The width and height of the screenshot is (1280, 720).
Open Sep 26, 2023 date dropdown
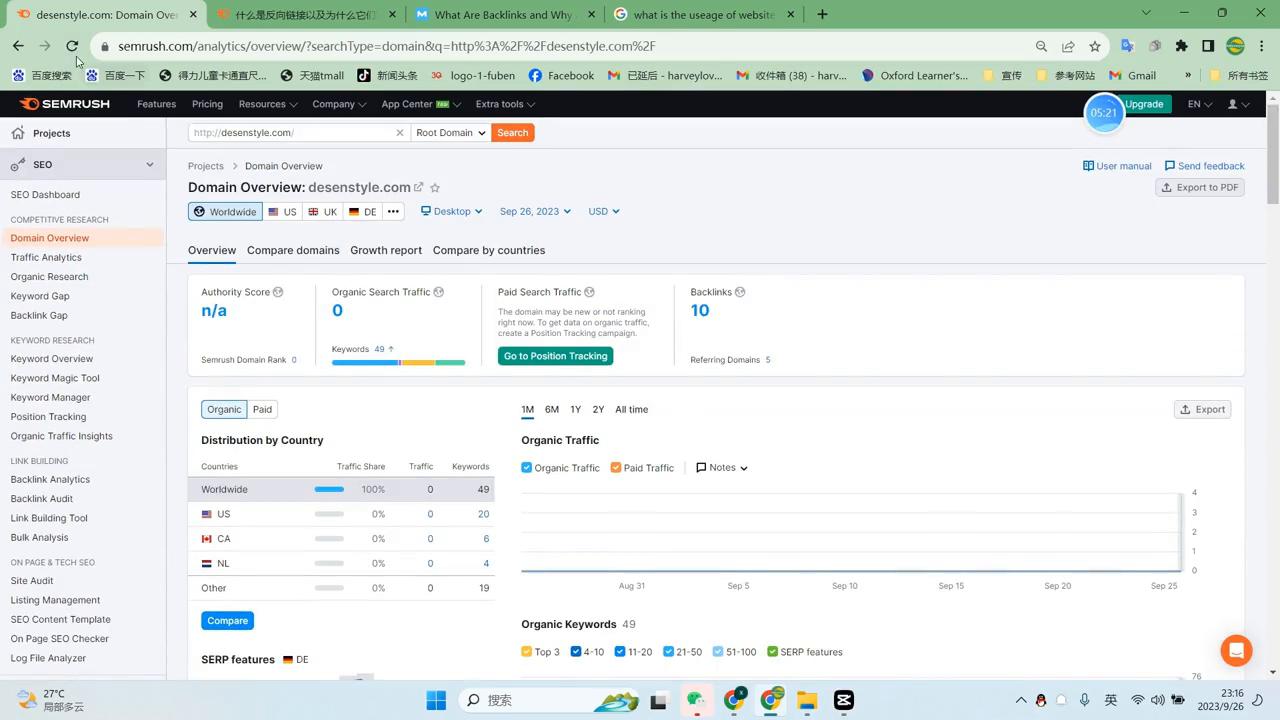[x=535, y=211]
